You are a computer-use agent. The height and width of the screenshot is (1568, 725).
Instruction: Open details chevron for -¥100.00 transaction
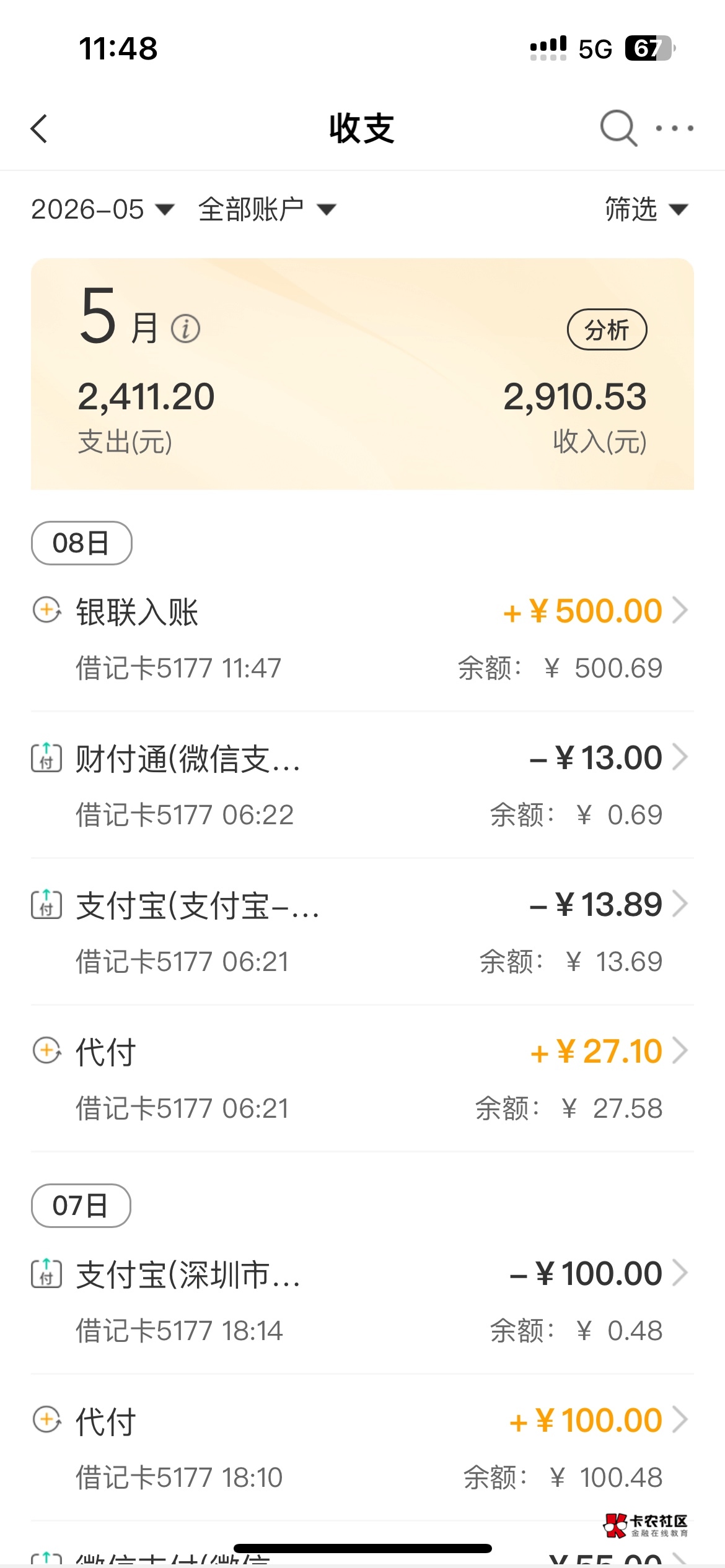pyautogui.click(x=680, y=1273)
